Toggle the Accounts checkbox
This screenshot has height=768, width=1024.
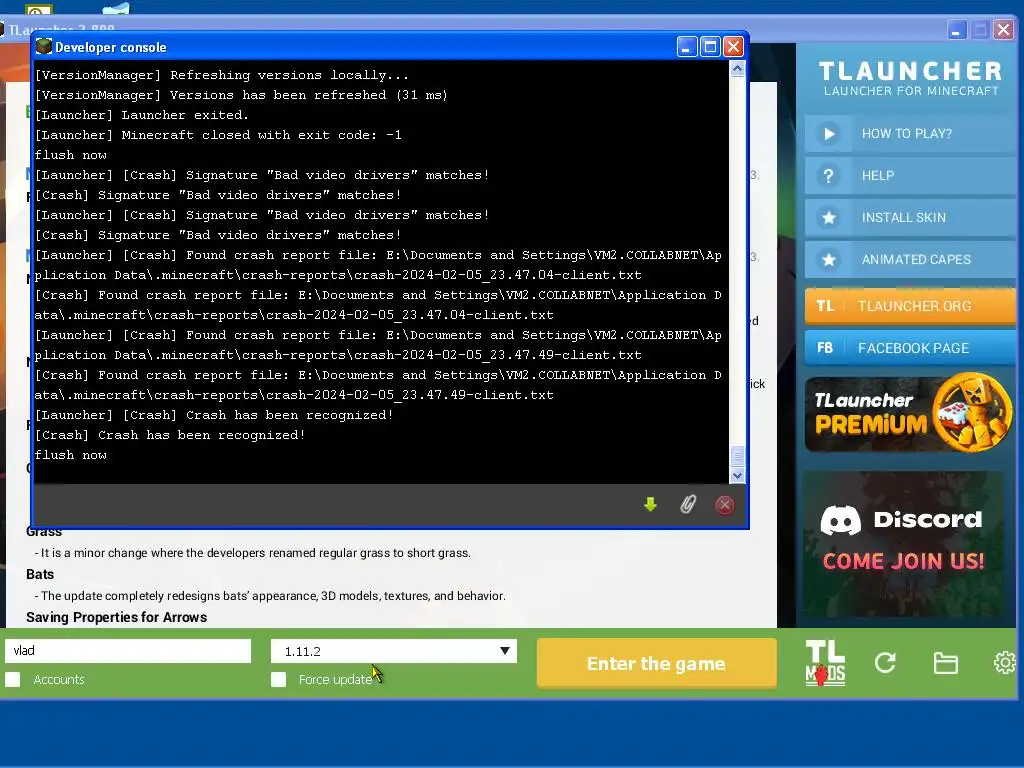[x=13, y=680]
